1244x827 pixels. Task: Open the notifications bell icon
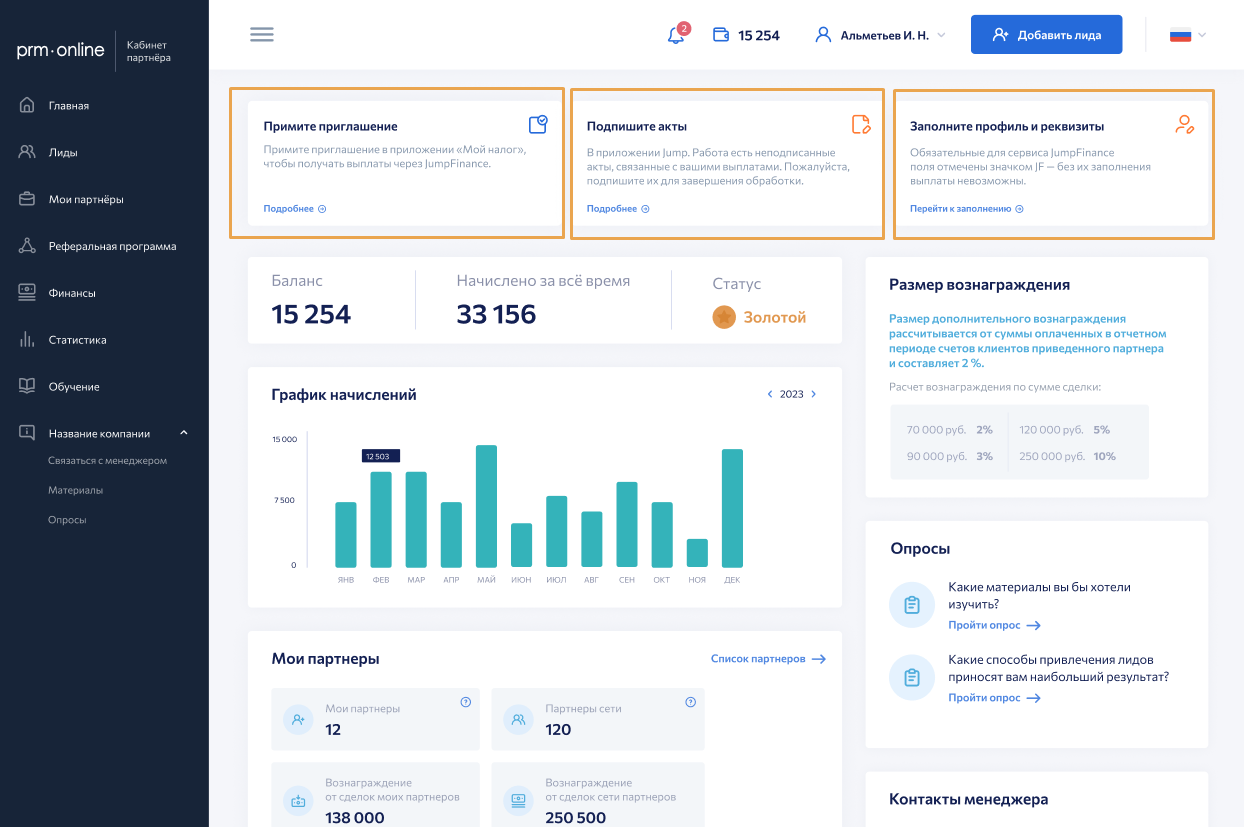pyautogui.click(x=676, y=36)
